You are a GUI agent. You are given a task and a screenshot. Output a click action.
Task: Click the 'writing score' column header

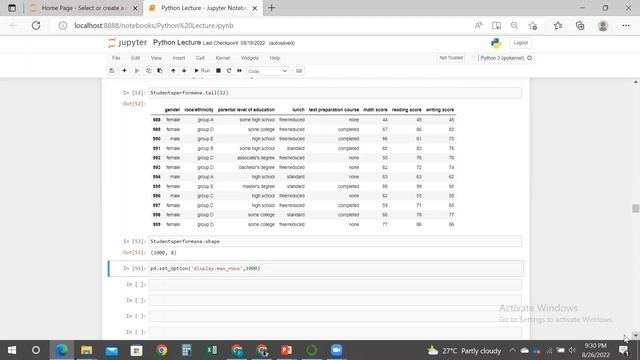440,110
